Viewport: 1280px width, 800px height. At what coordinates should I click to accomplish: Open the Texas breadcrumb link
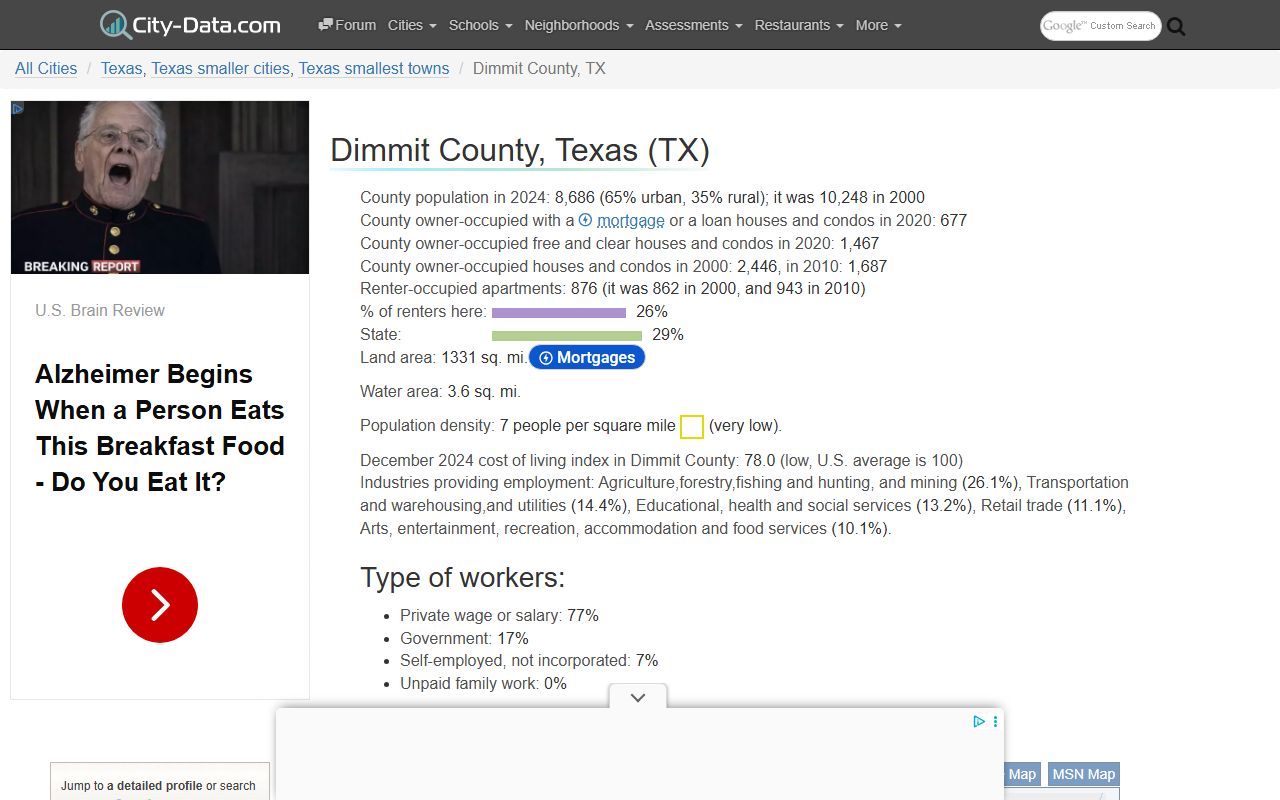tap(121, 68)
